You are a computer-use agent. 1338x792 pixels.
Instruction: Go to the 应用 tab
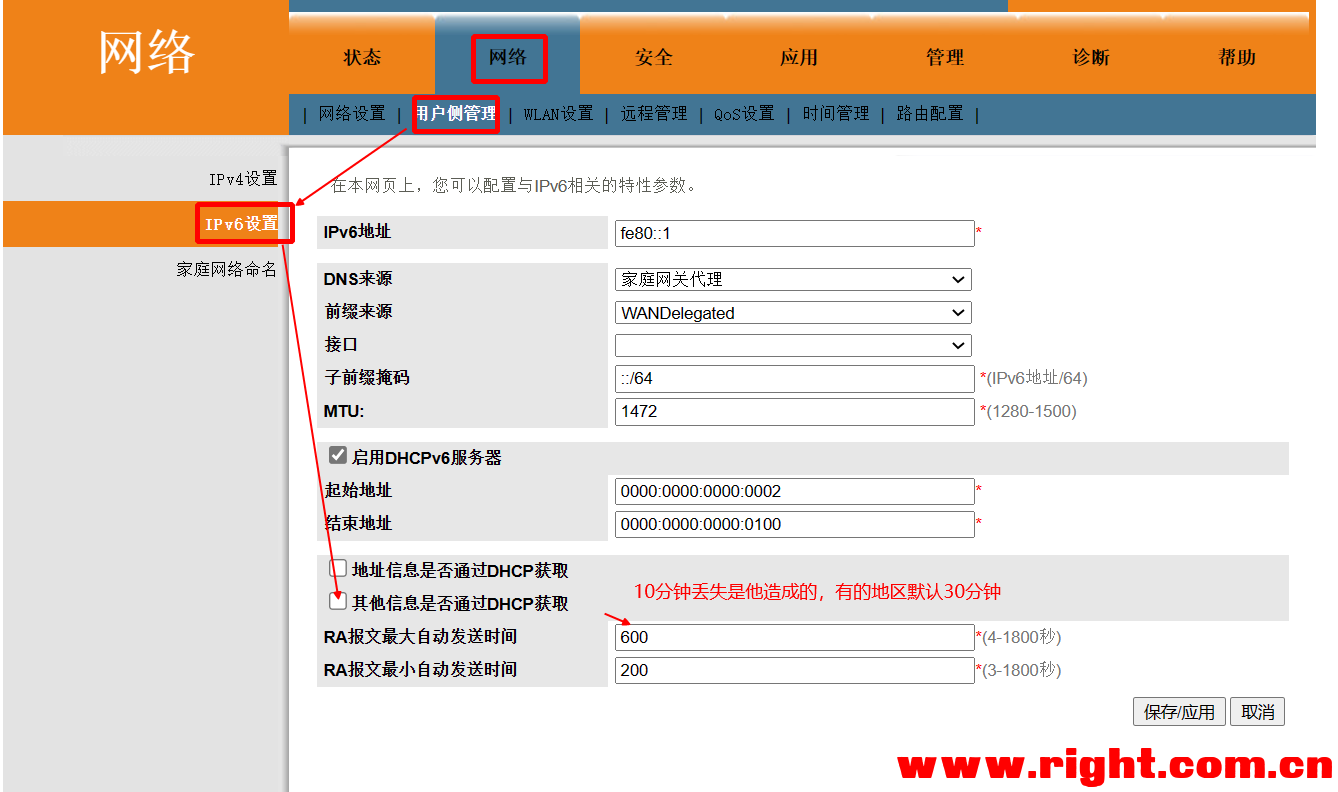point(799,58)
